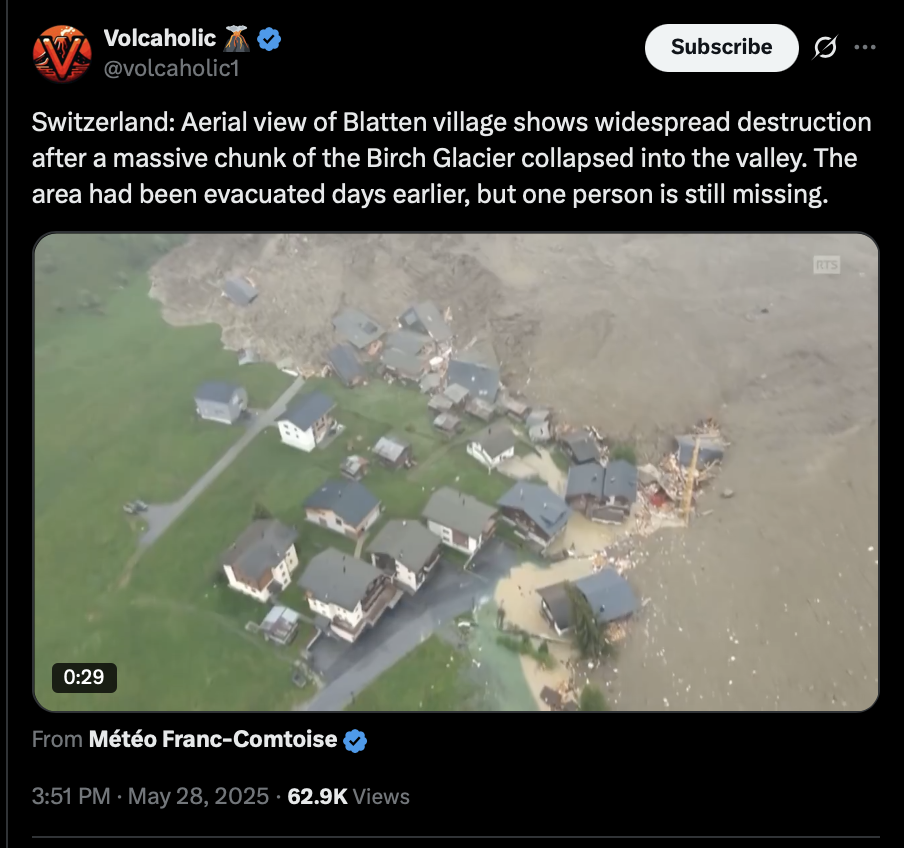Open the 62.9K Views count
Viewport: 904px width, 848px height.
tap(348, 797)
